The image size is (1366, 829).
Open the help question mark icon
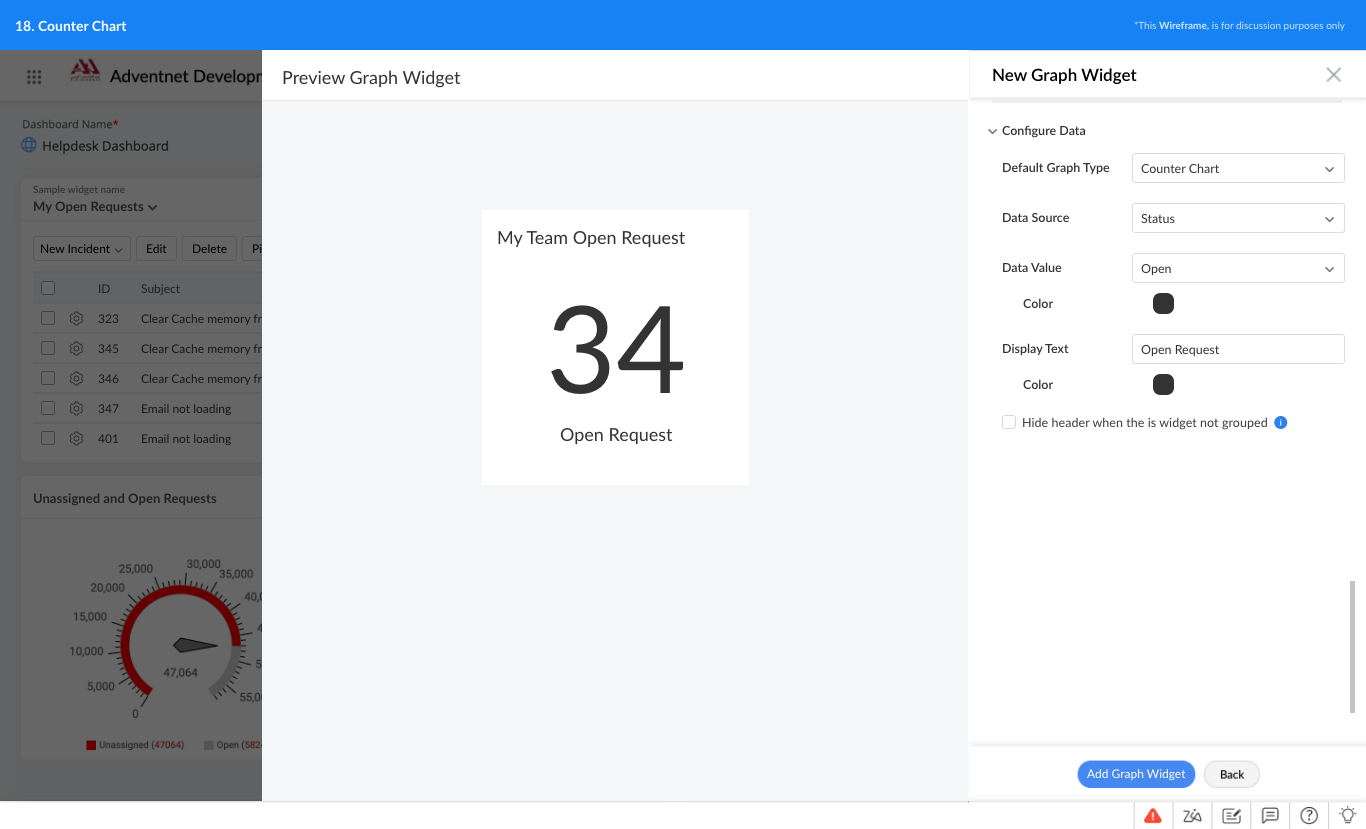(1309, 815)
